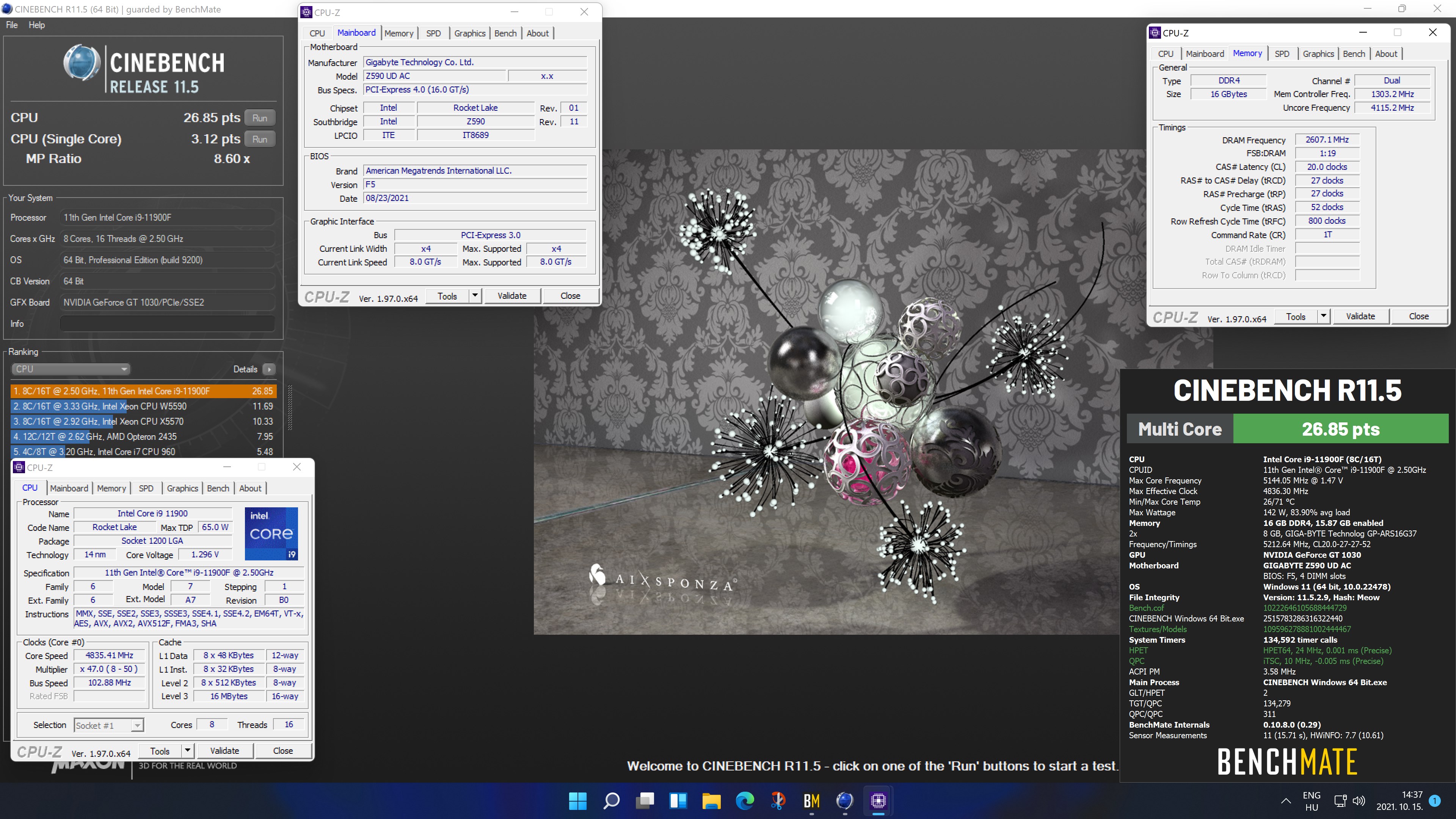The height and width of the screenshot is (819, 1456).
Task: Click DRAM Frequency 2607.1 MHz value
Action: click(x=1327, y=140)
